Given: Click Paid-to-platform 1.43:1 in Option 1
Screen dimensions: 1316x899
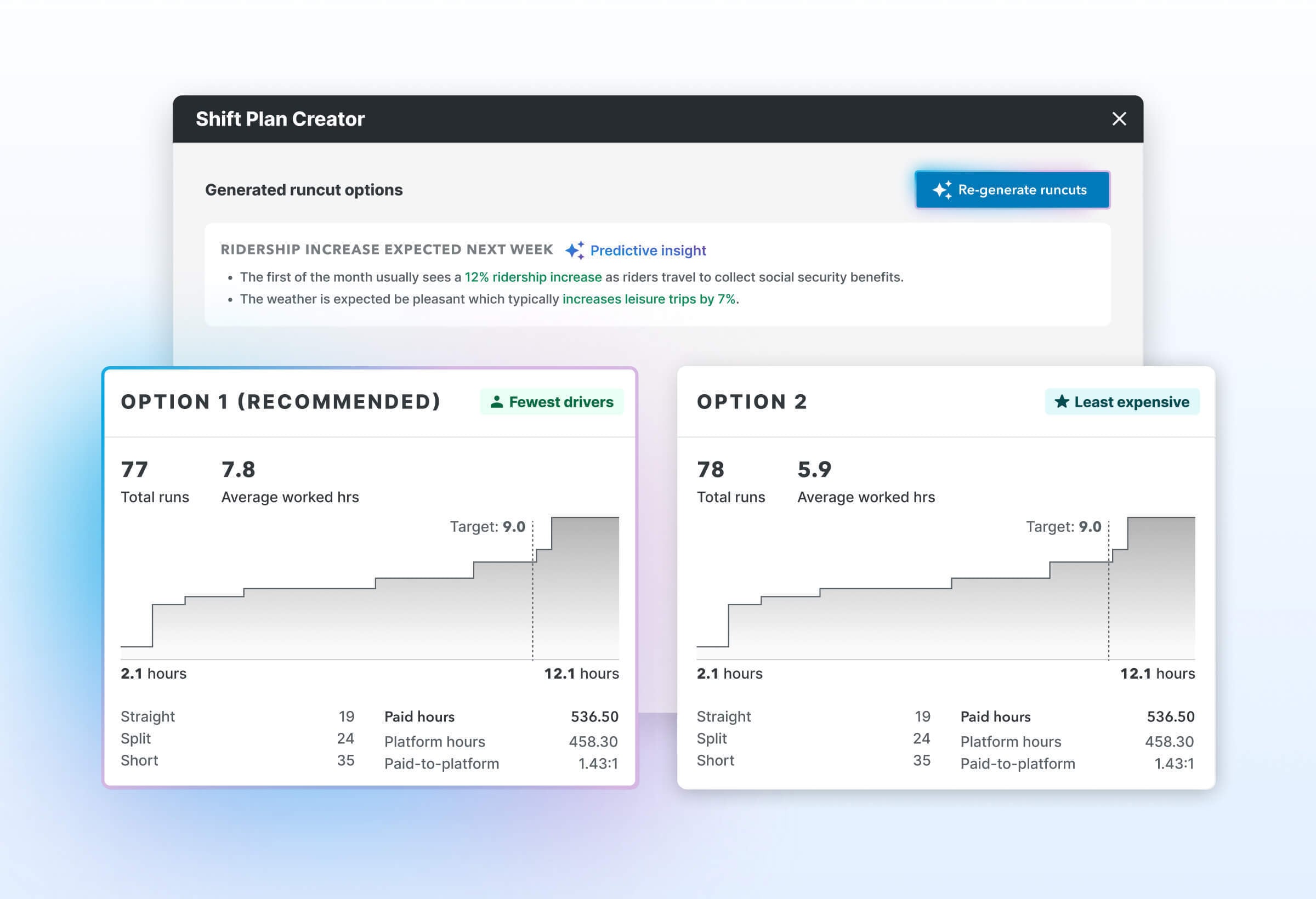Looking at the screenshot, I should pyautogui.click(x=501, y=764).
